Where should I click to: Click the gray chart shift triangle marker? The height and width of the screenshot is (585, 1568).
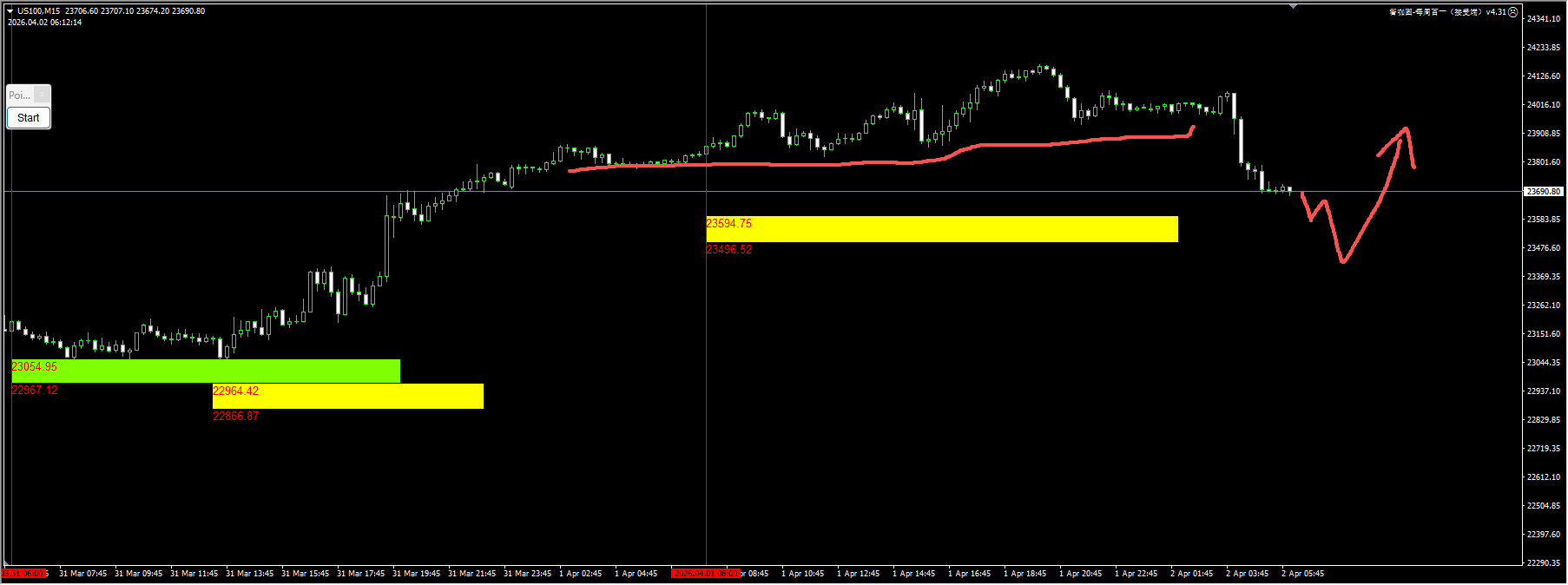click(x=1293, y=6)
